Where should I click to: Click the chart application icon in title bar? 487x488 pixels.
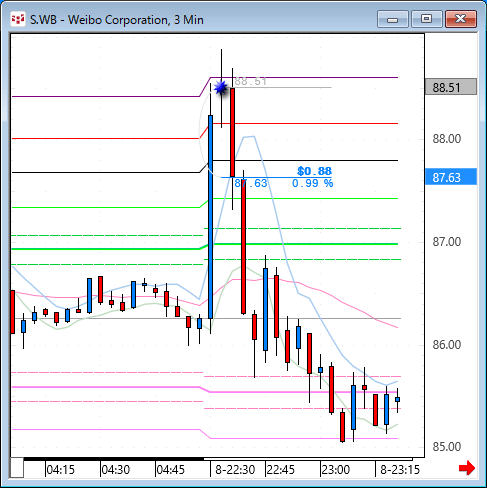(x=18, y=19)
